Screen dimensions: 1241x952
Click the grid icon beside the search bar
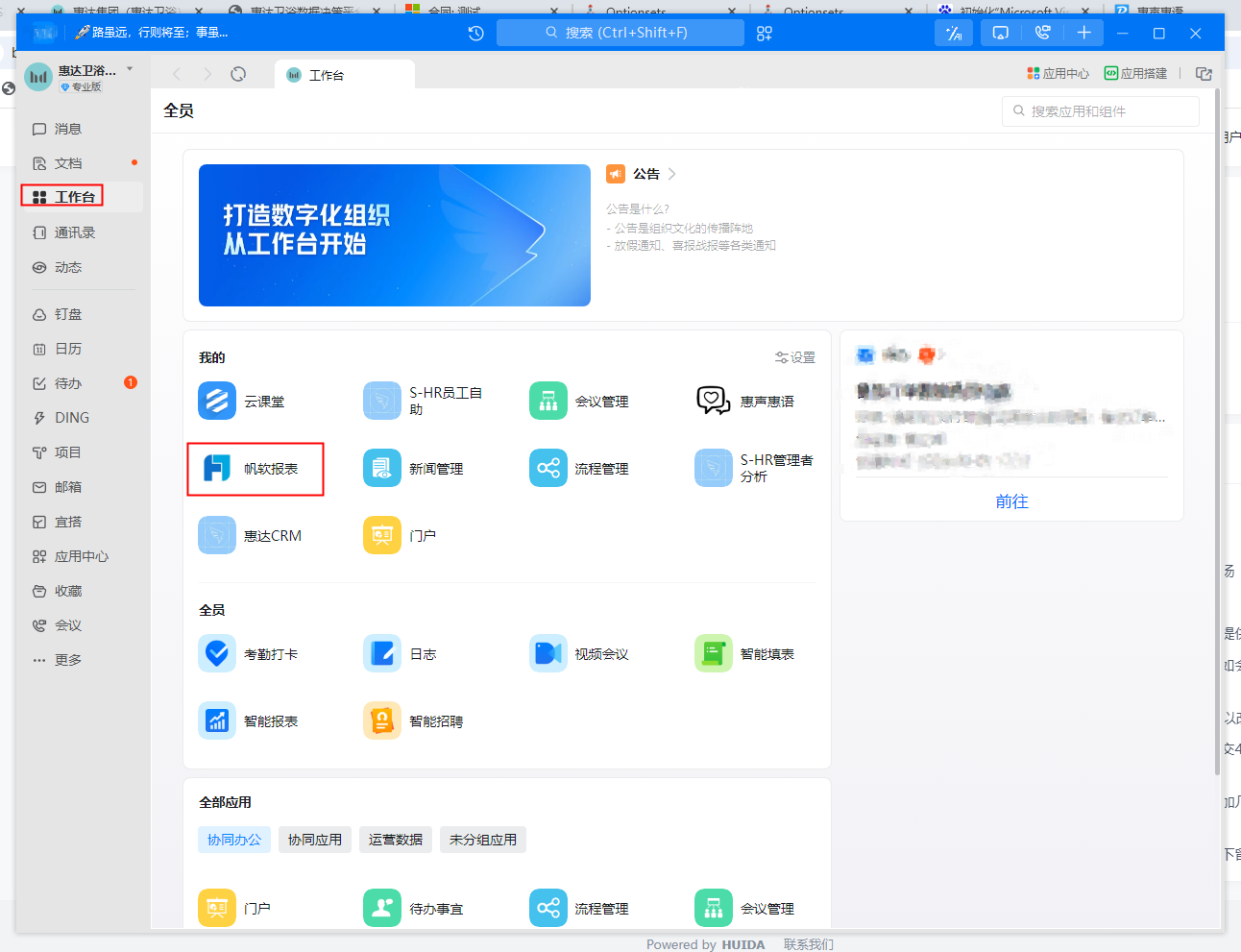(x=765, y=33)
